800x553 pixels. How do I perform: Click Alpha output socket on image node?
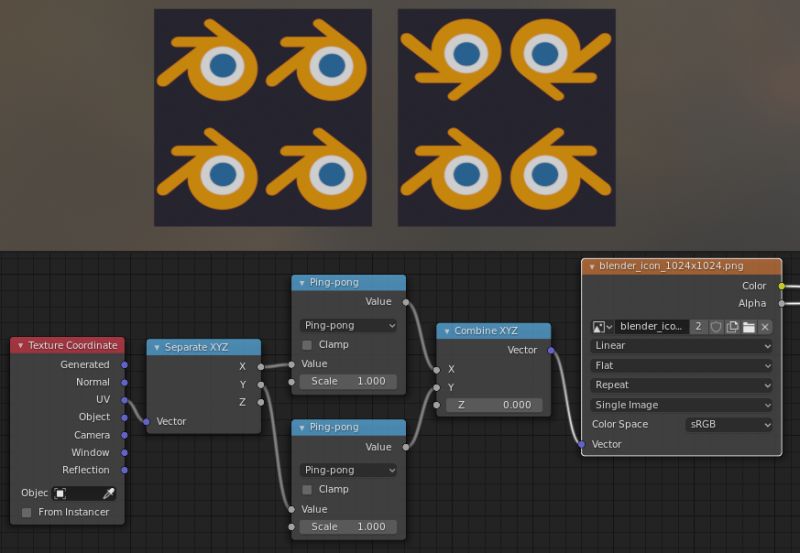click(782, 304)
